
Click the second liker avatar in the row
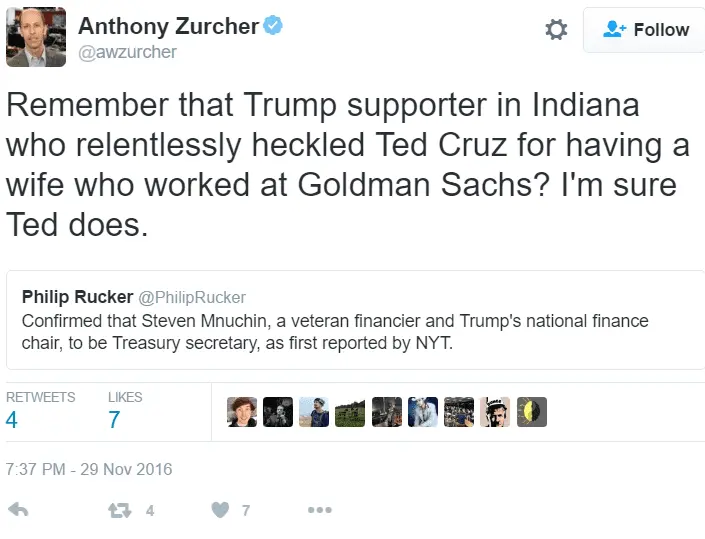[278, 412]
